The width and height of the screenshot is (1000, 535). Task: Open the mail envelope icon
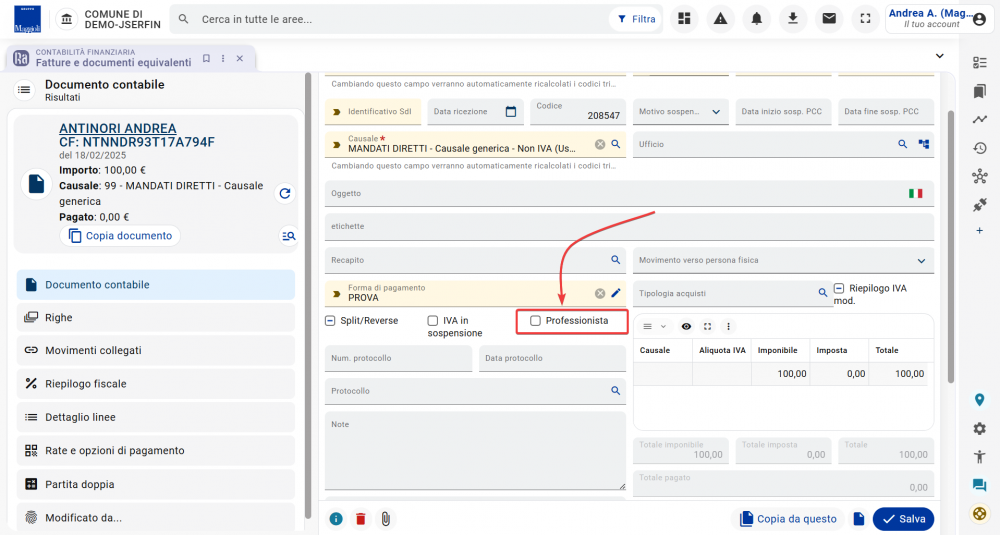828,18
